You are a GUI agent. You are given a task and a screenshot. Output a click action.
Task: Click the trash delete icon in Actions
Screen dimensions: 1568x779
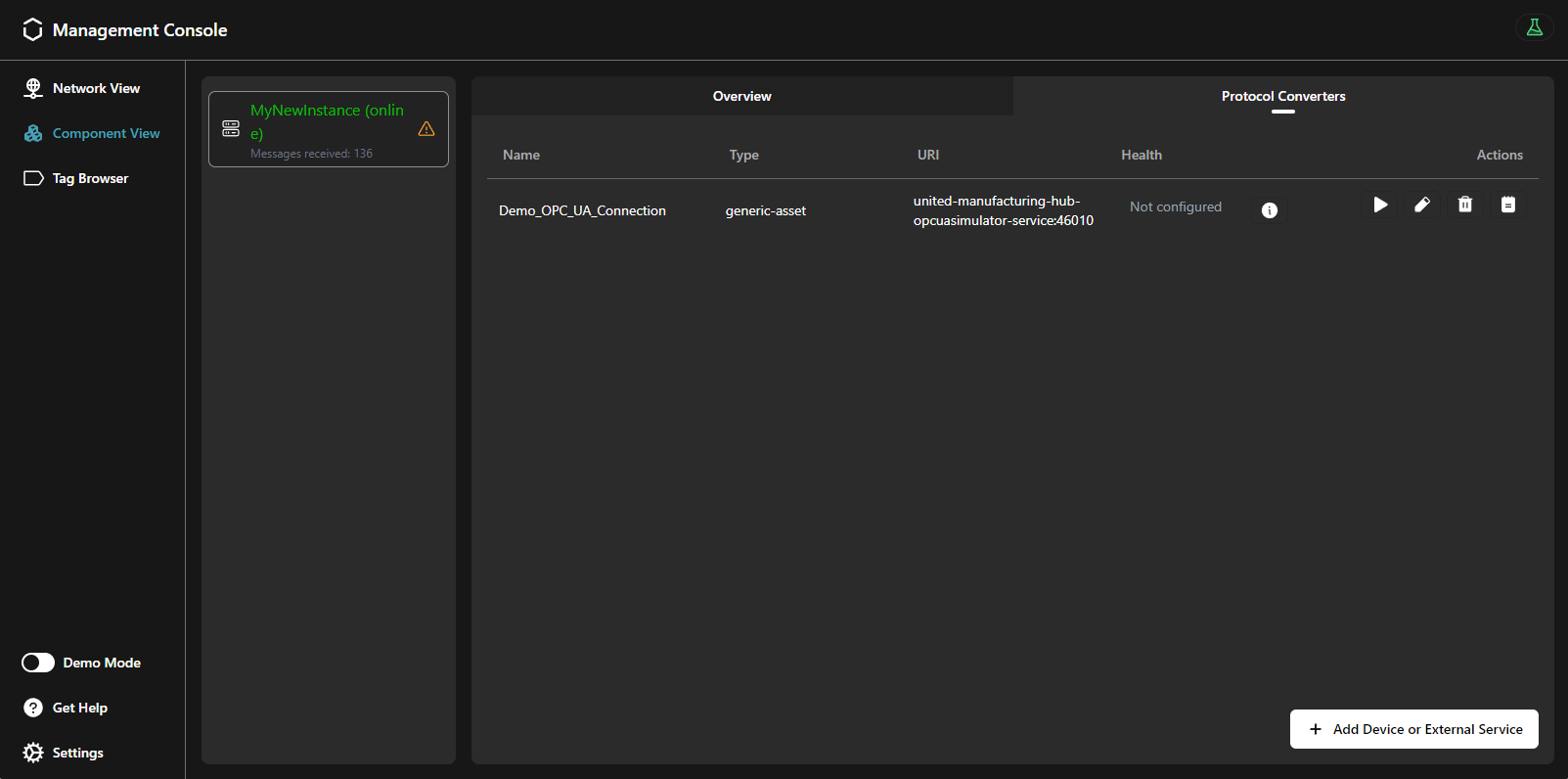pos(1464,205)
